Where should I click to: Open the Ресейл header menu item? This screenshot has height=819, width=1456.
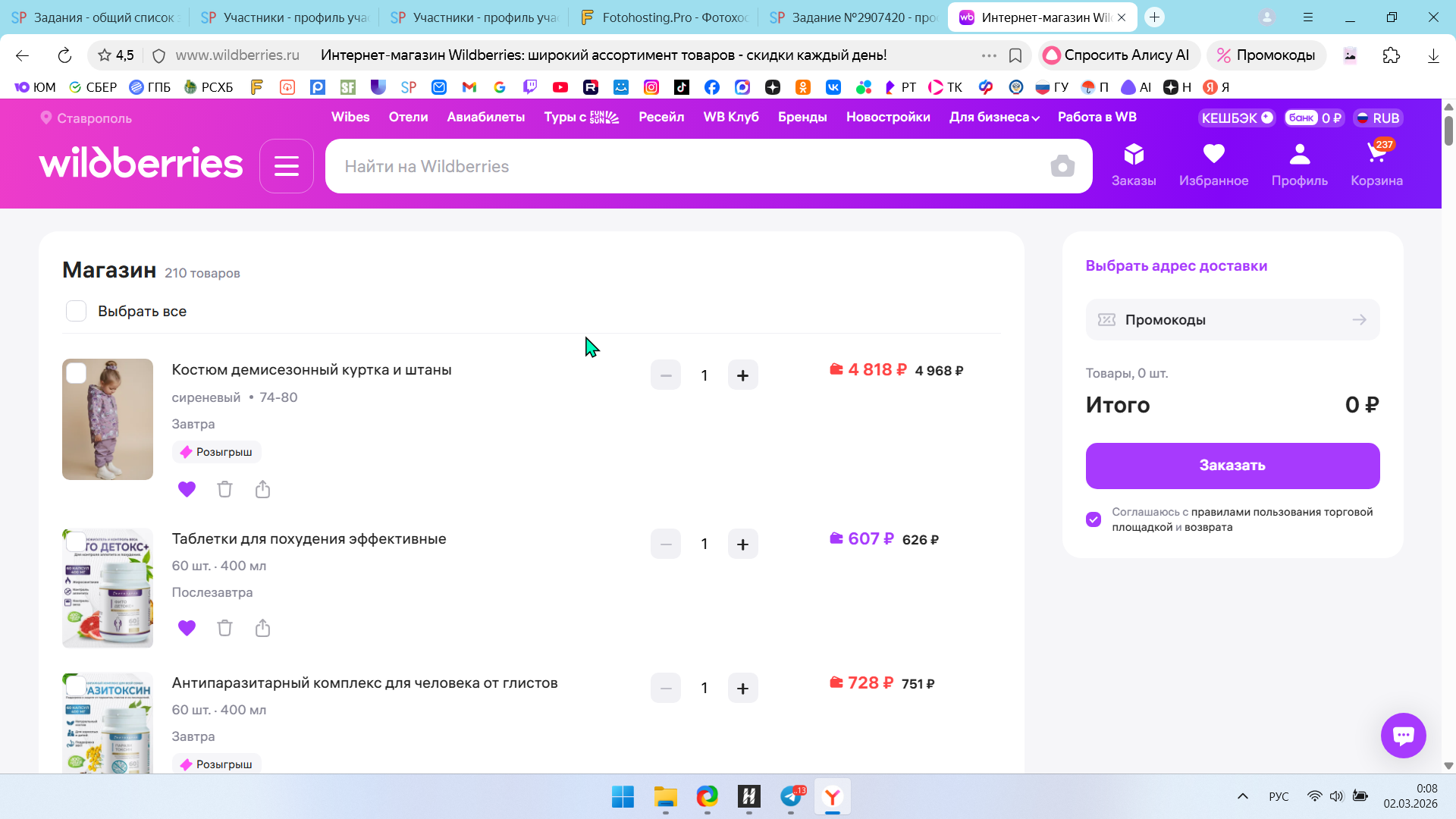pos(661,118)
